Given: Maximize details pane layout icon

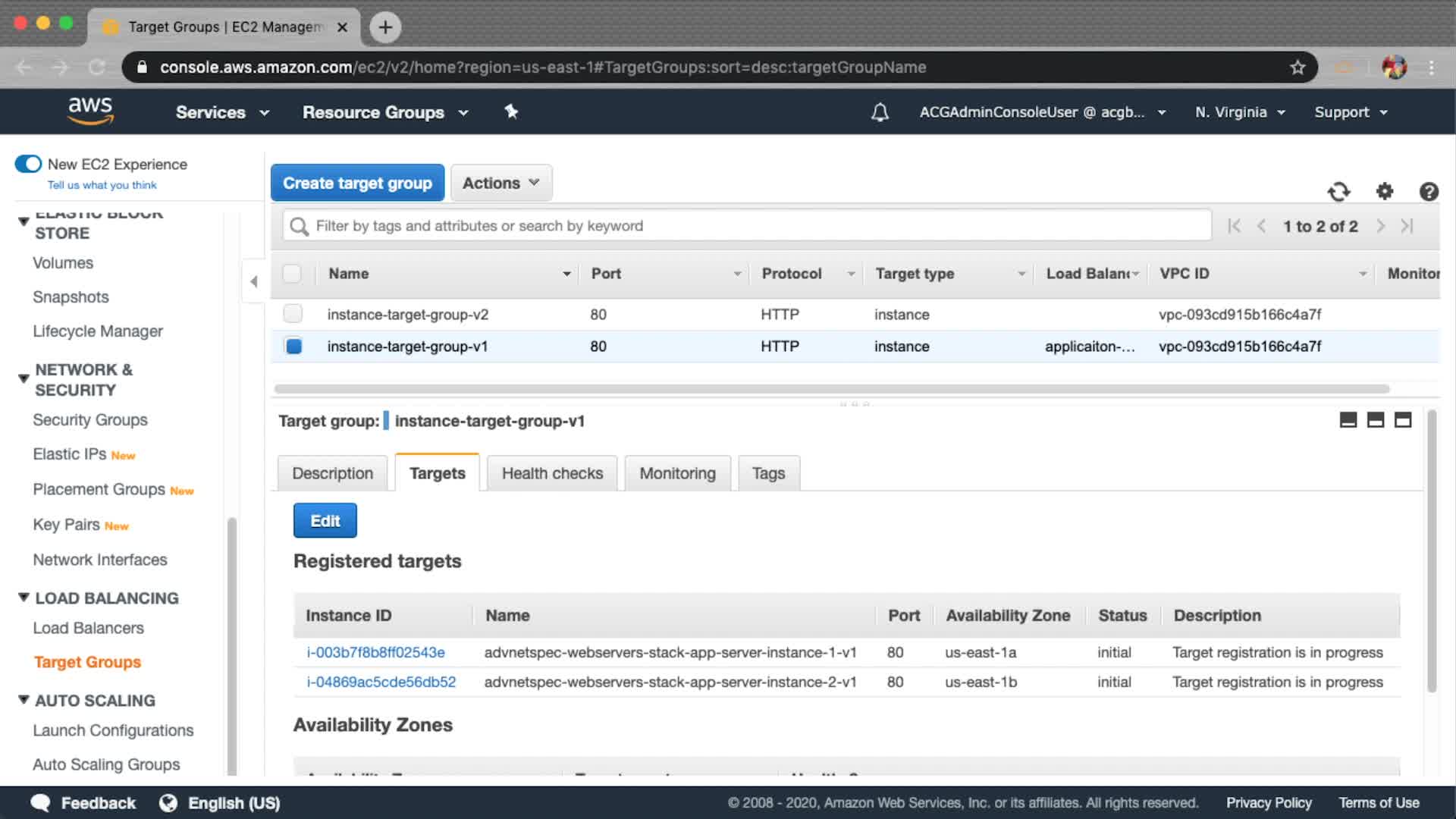Looking at the screenshot, I should tap(1403, 420).
